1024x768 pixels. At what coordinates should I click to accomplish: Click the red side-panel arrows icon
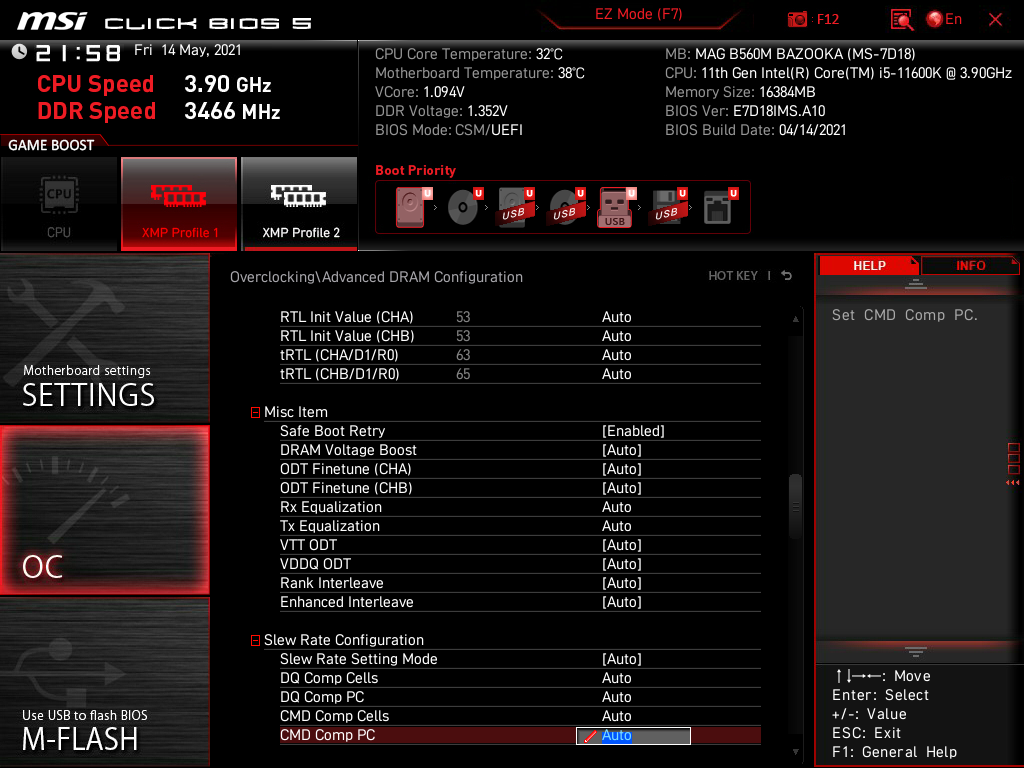(x=1013, y=483)
